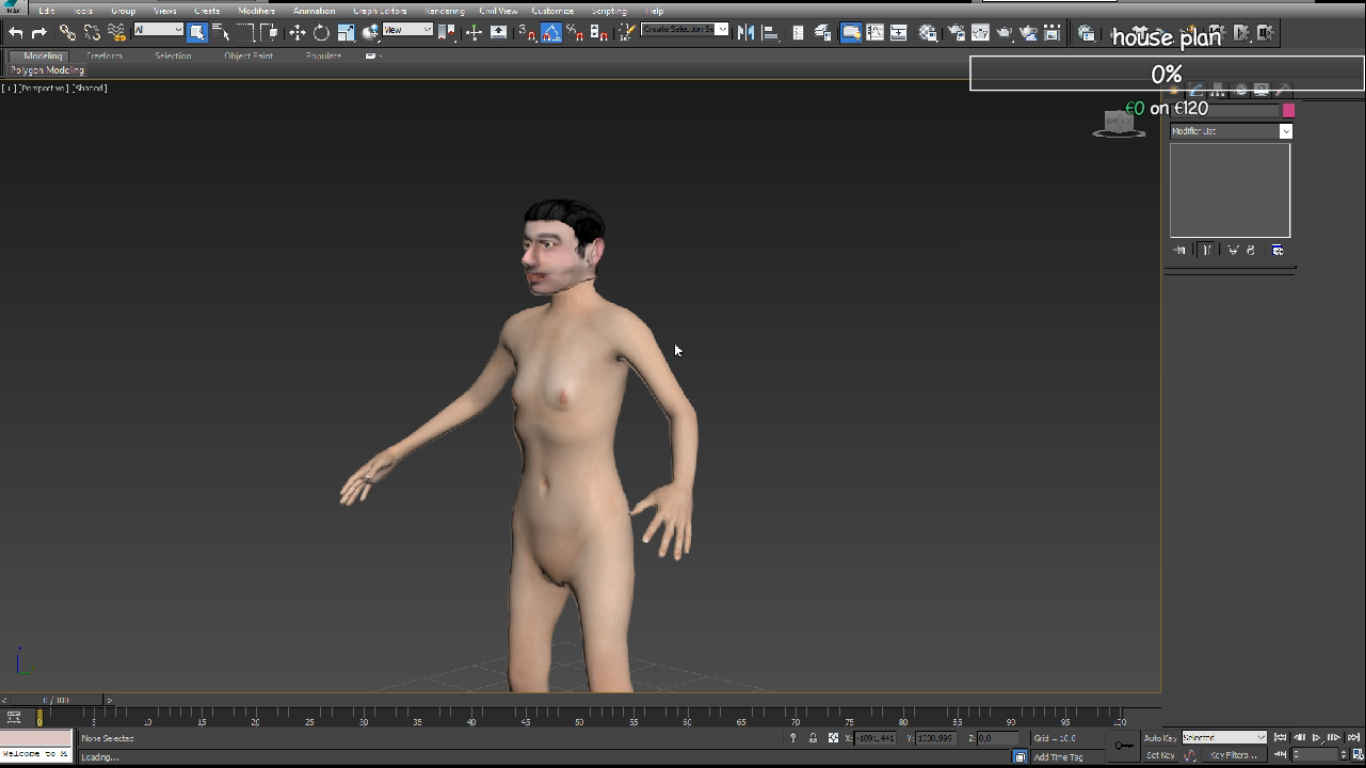
Task: Click the Redo arrow in the toolbar
Action: [40, 33]
